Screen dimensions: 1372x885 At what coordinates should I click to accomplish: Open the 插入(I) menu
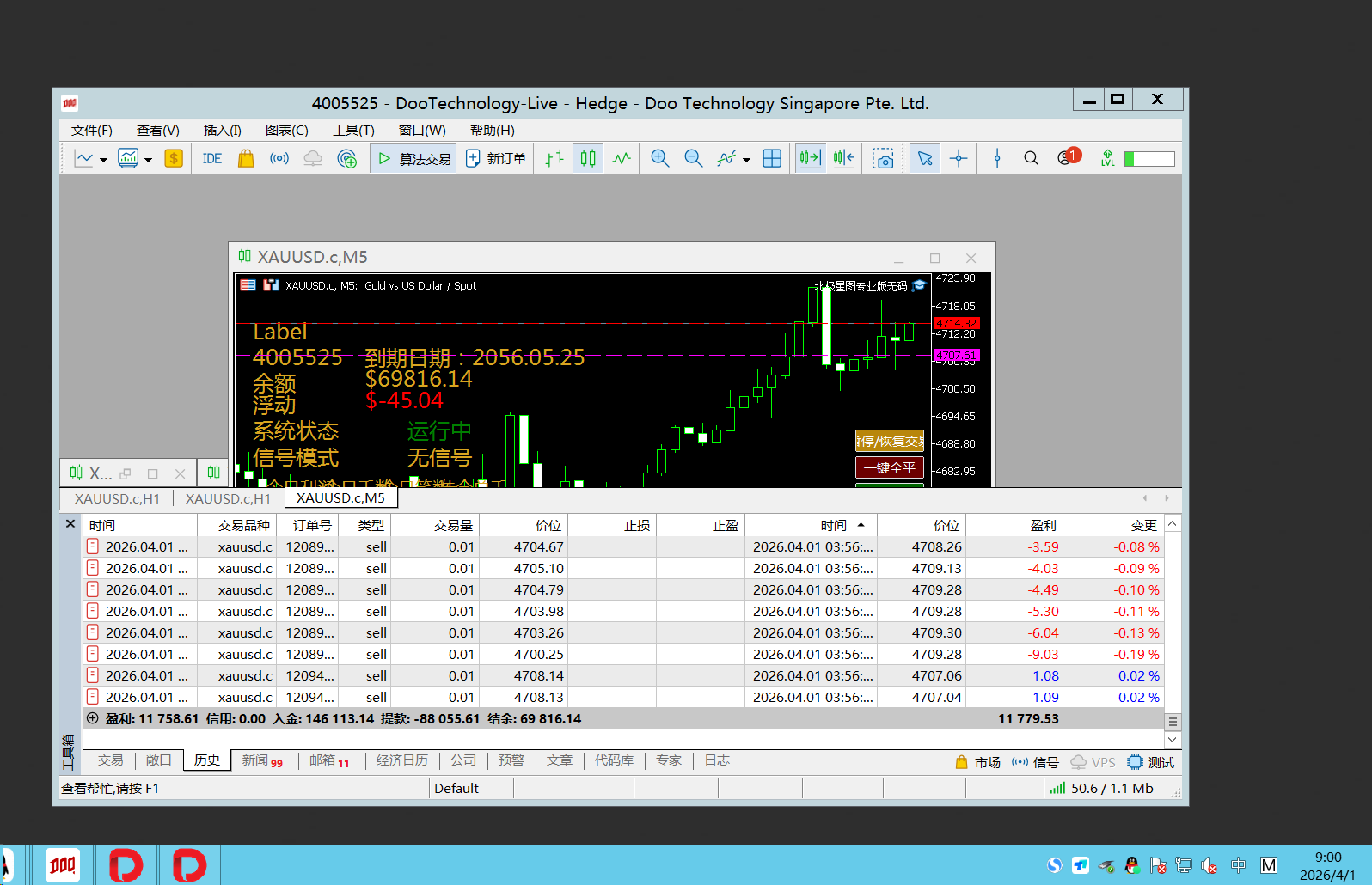point(223,131)
